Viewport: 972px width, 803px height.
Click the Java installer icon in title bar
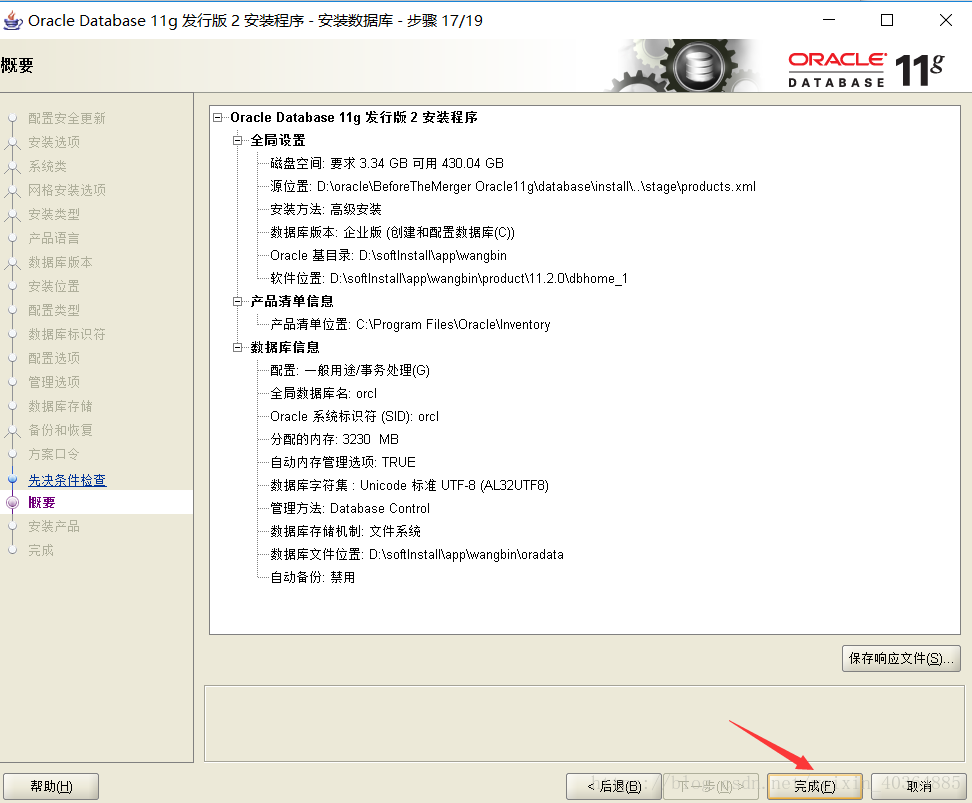12,20
